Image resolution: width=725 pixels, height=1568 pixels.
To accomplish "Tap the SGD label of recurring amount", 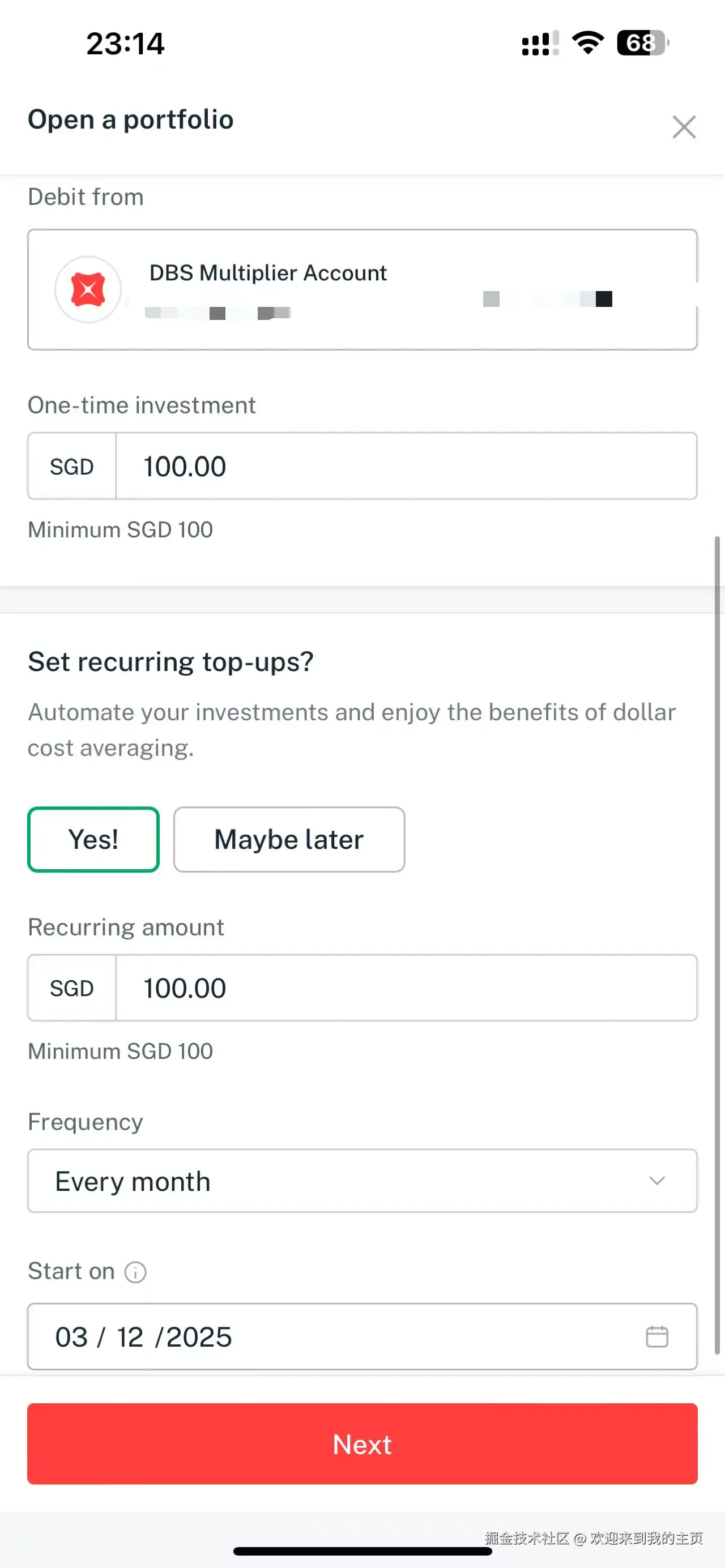I will [72, 989].
